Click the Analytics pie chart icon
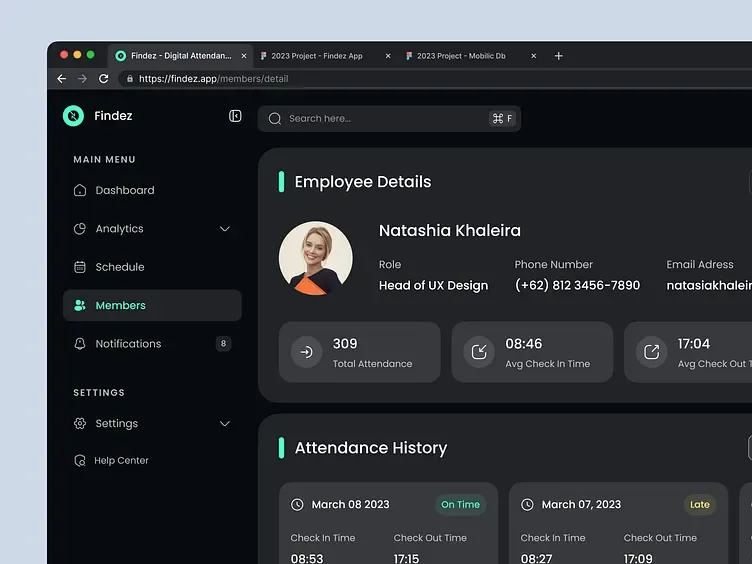Image resolution: width=752 pixels, height=564 pixels. pos(80,229)
